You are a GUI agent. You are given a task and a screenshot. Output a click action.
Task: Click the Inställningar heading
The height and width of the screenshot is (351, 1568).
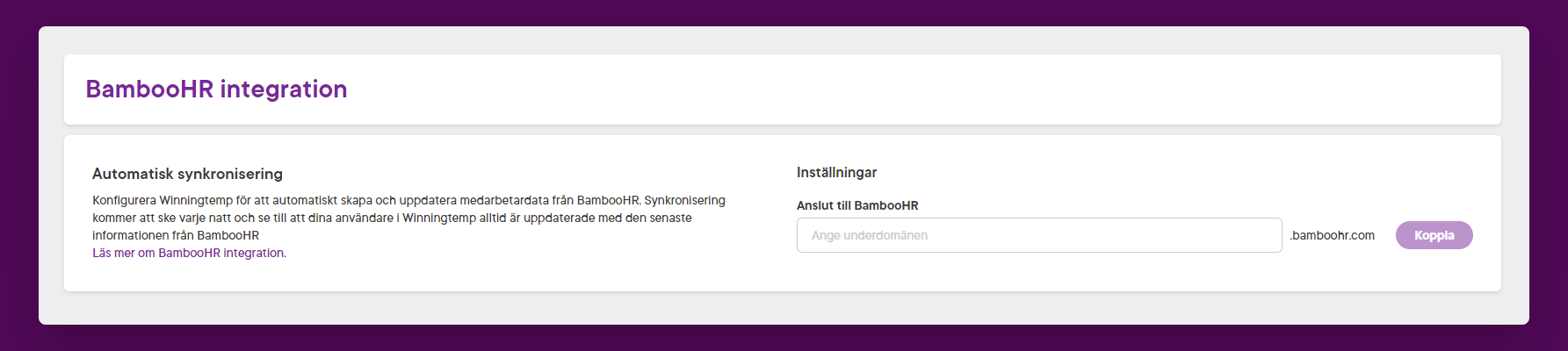[836, 173]
